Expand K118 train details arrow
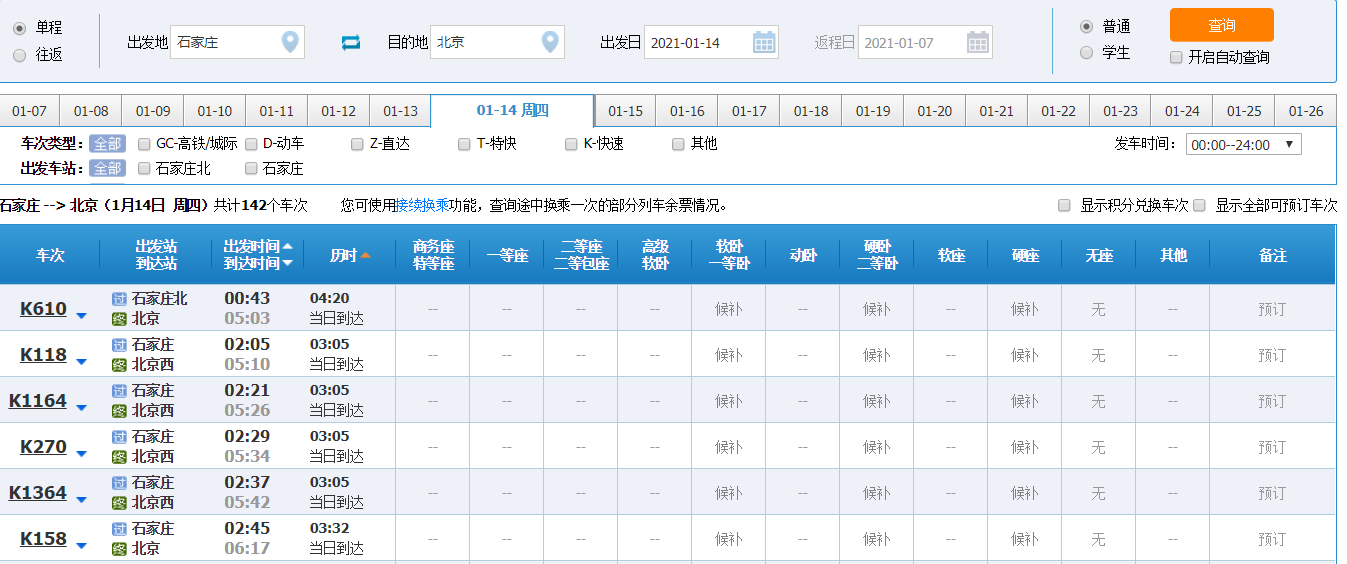 tap(82, 362)
